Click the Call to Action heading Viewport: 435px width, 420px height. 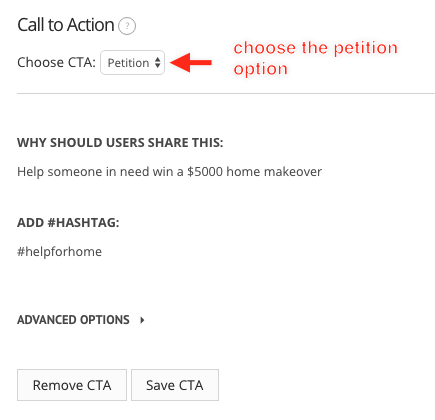66,25
